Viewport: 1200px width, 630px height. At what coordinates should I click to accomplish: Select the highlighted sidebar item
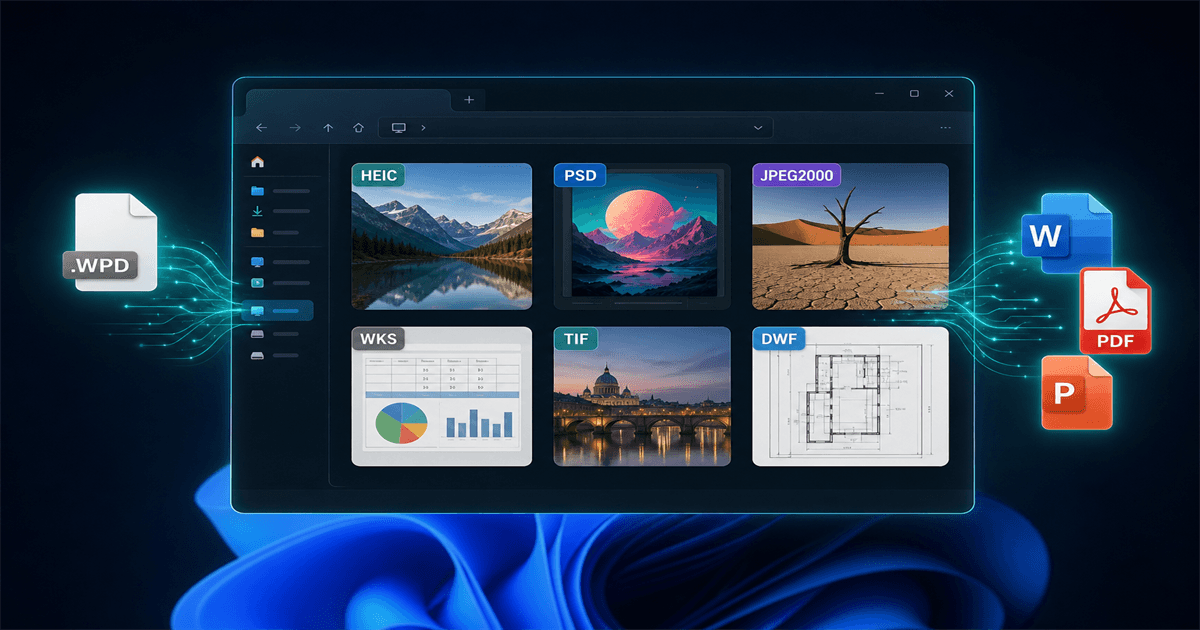pos(278,311)
